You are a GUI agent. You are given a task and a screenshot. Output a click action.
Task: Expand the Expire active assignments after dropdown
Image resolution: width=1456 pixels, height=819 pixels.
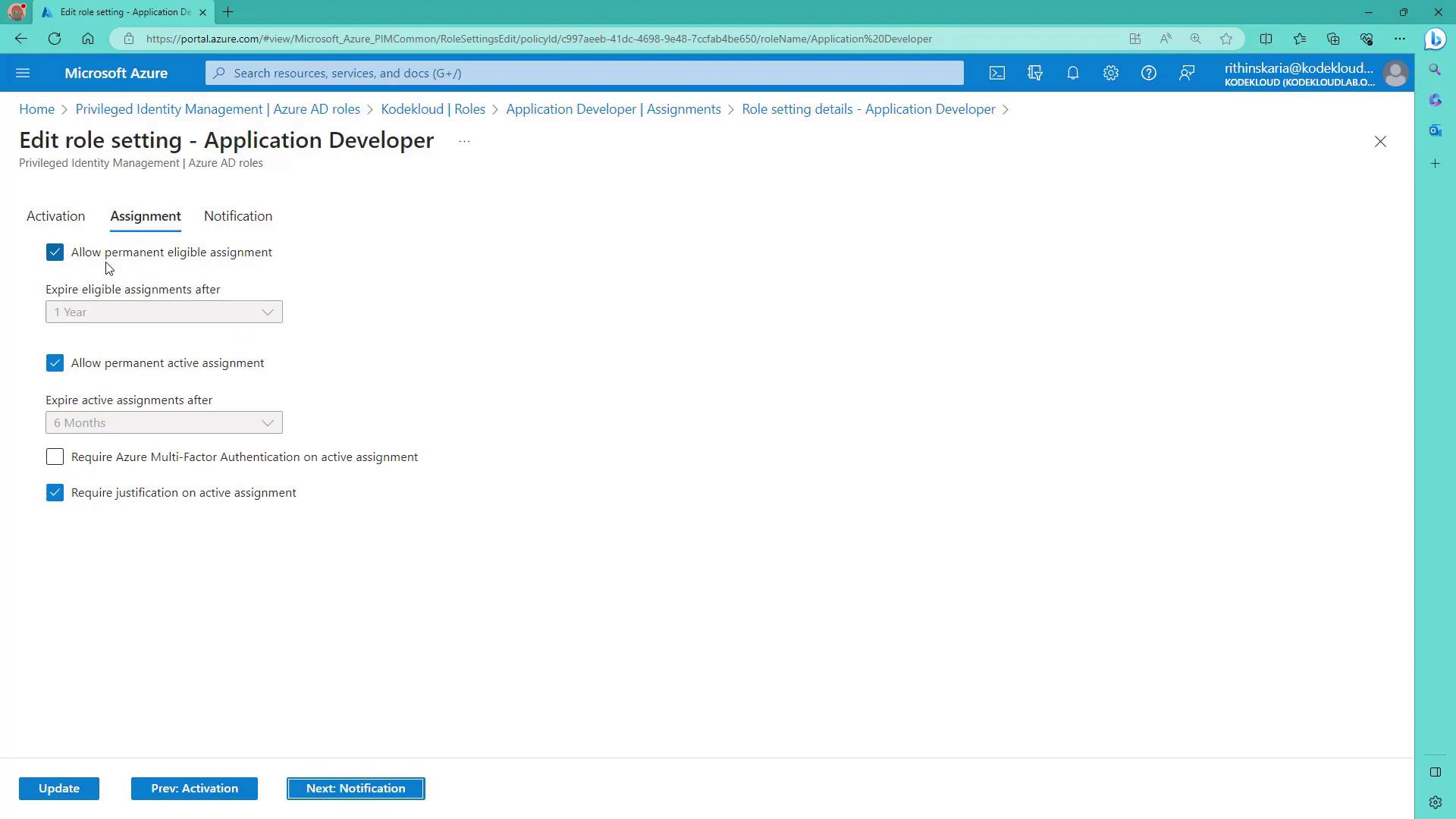pos(164,423)
